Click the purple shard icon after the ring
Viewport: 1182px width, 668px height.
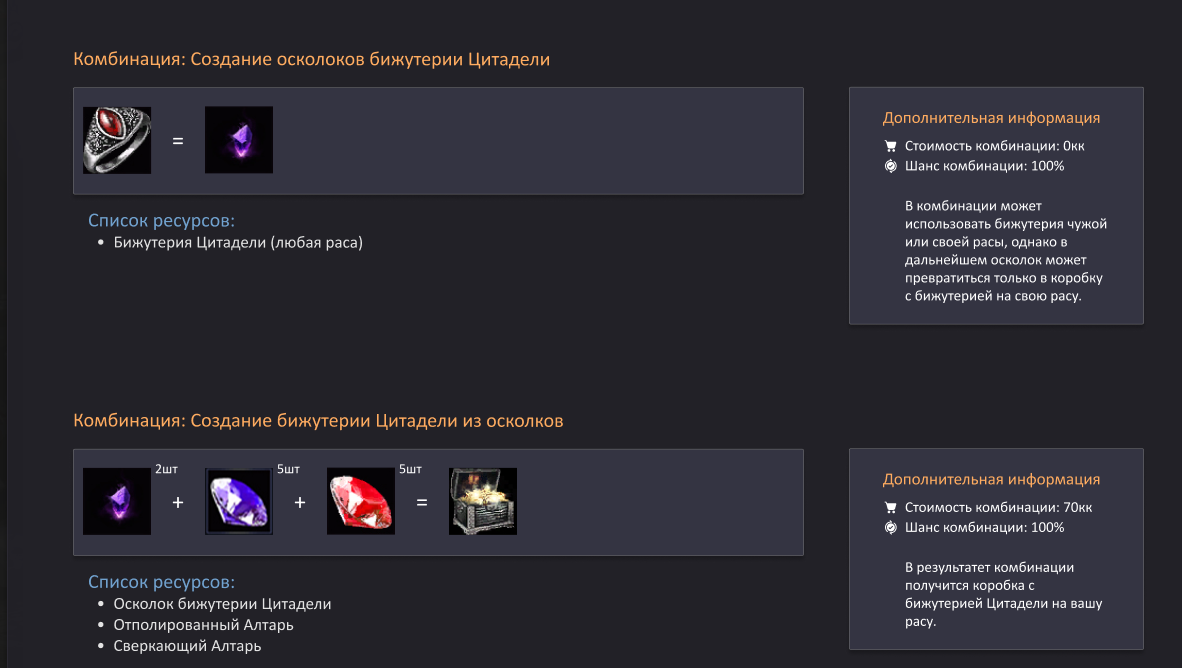[x=239, y=141]
